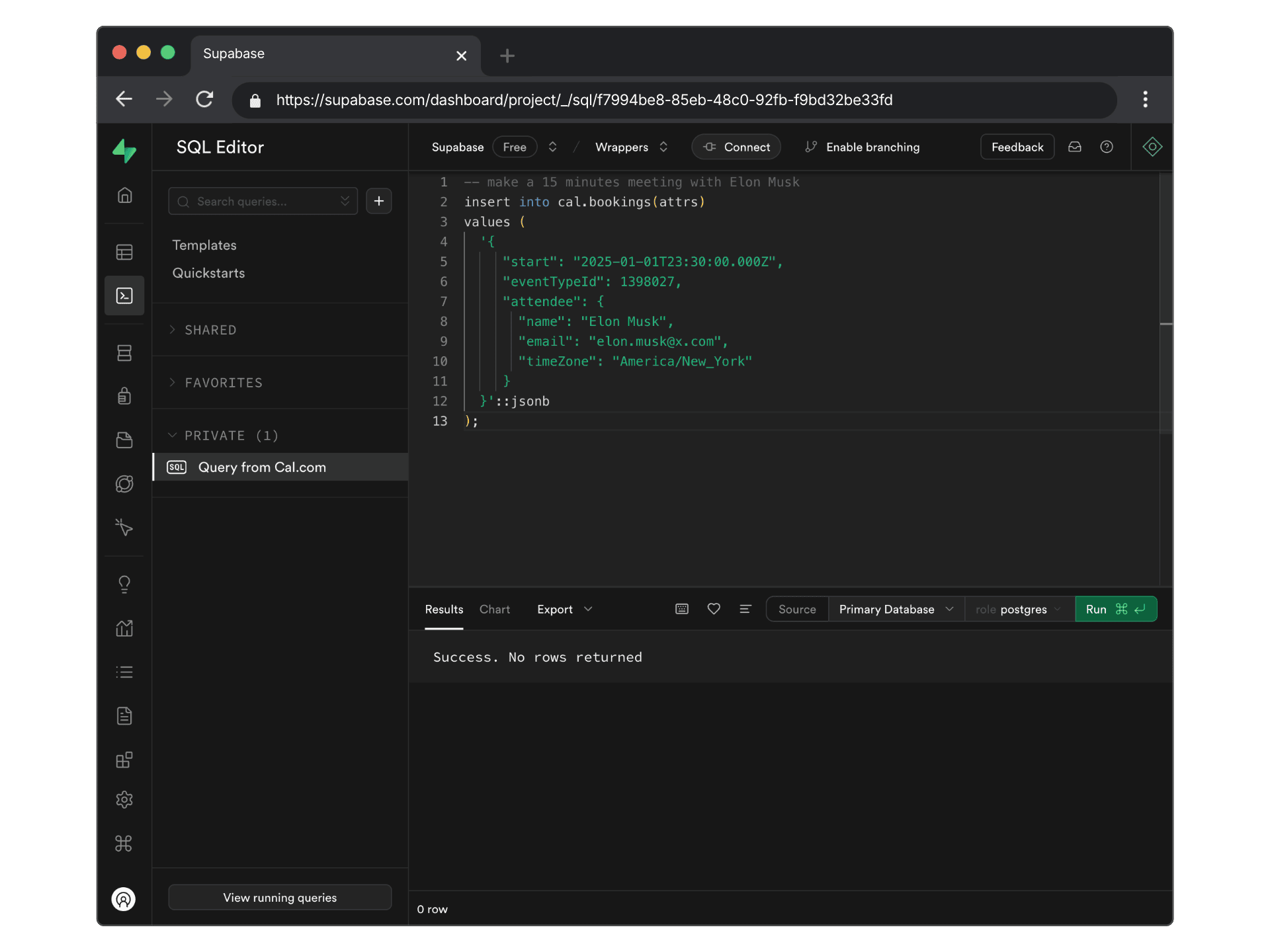This screenshot has height=952, width=1270.
Task: Open the Realtime cursor sidebar icon
Action: pos(124,528)
